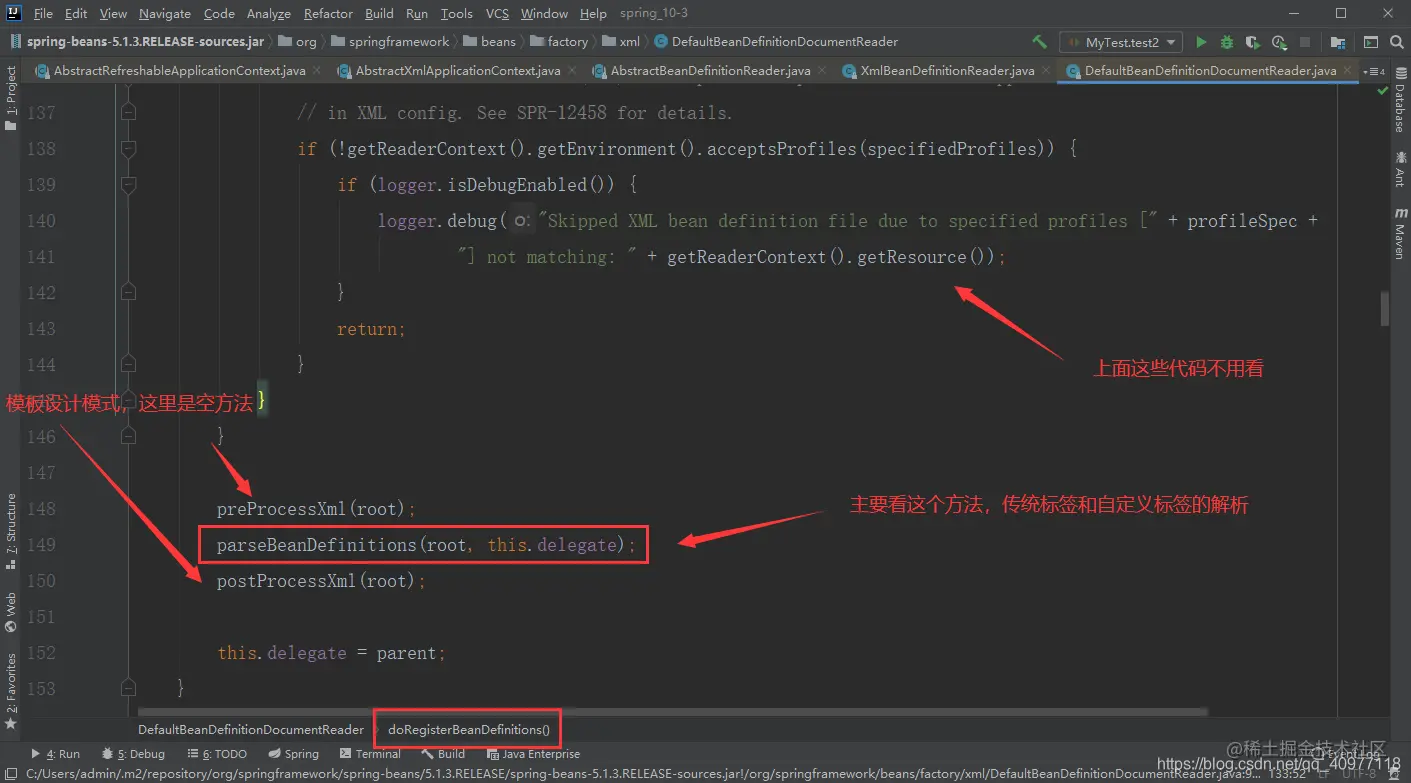This screenshot has height=783, width=1411.
Task: Click the gray Stop square button
Action: (x=1305, y=42)
